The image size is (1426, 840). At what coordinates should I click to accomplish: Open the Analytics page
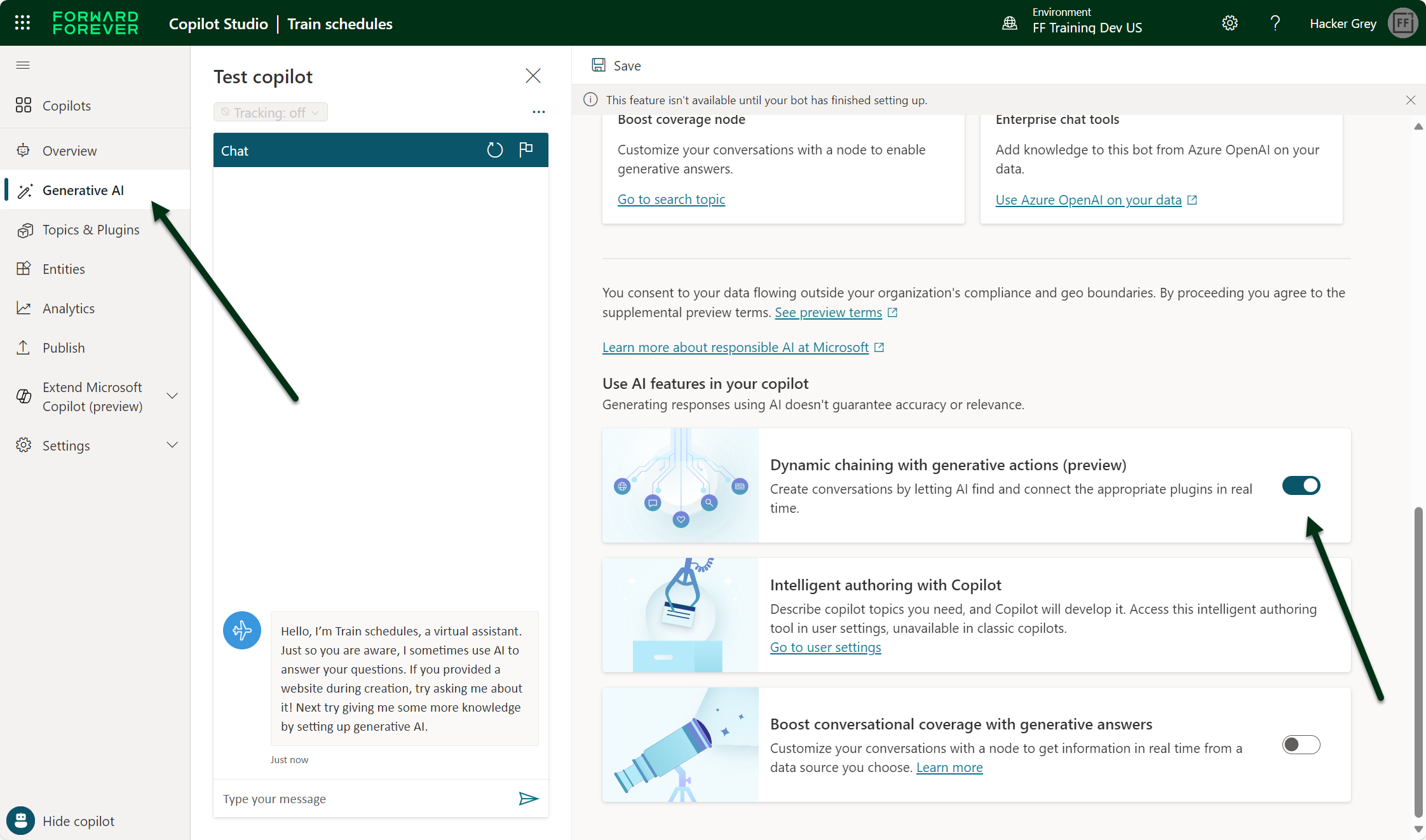[68, 309]
